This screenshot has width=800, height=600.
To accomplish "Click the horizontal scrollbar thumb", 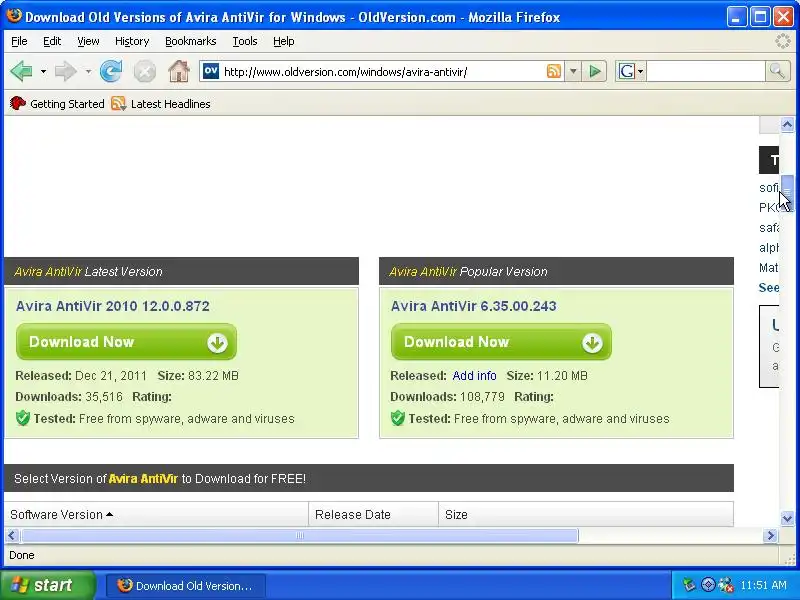I will coord(300,536).
